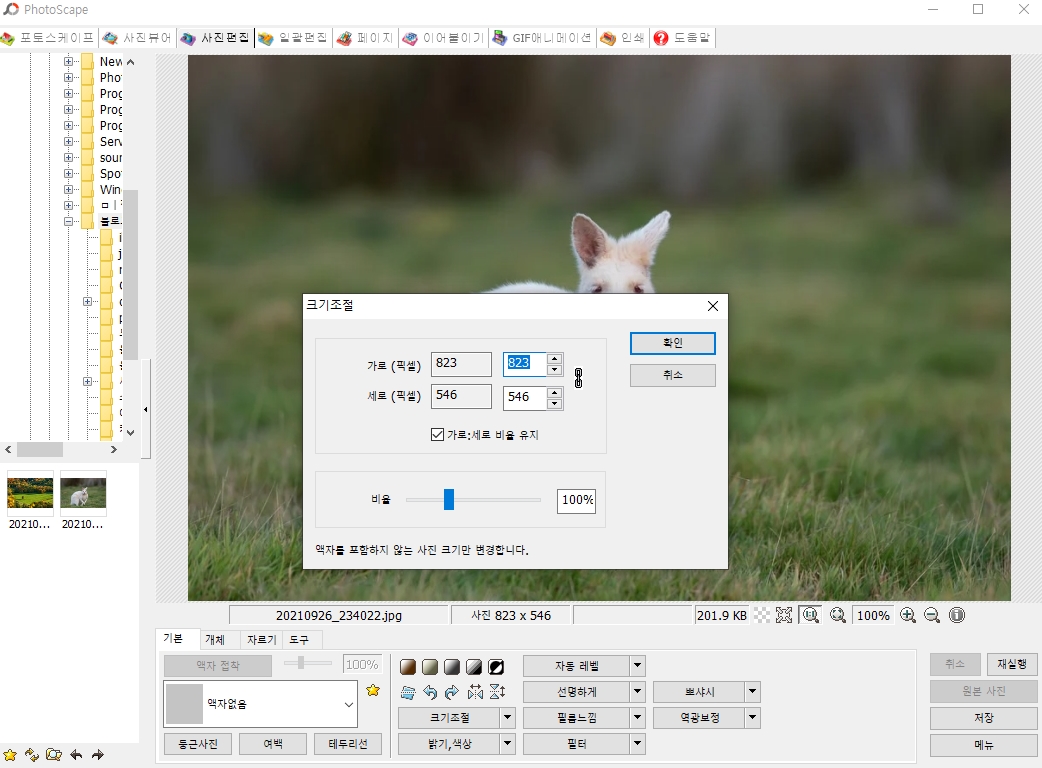Image resolution: width=1042 pixels, height=768 pixels.
Task: Click 확인 in the 크기조절 dialog
Action: [673, 343]
